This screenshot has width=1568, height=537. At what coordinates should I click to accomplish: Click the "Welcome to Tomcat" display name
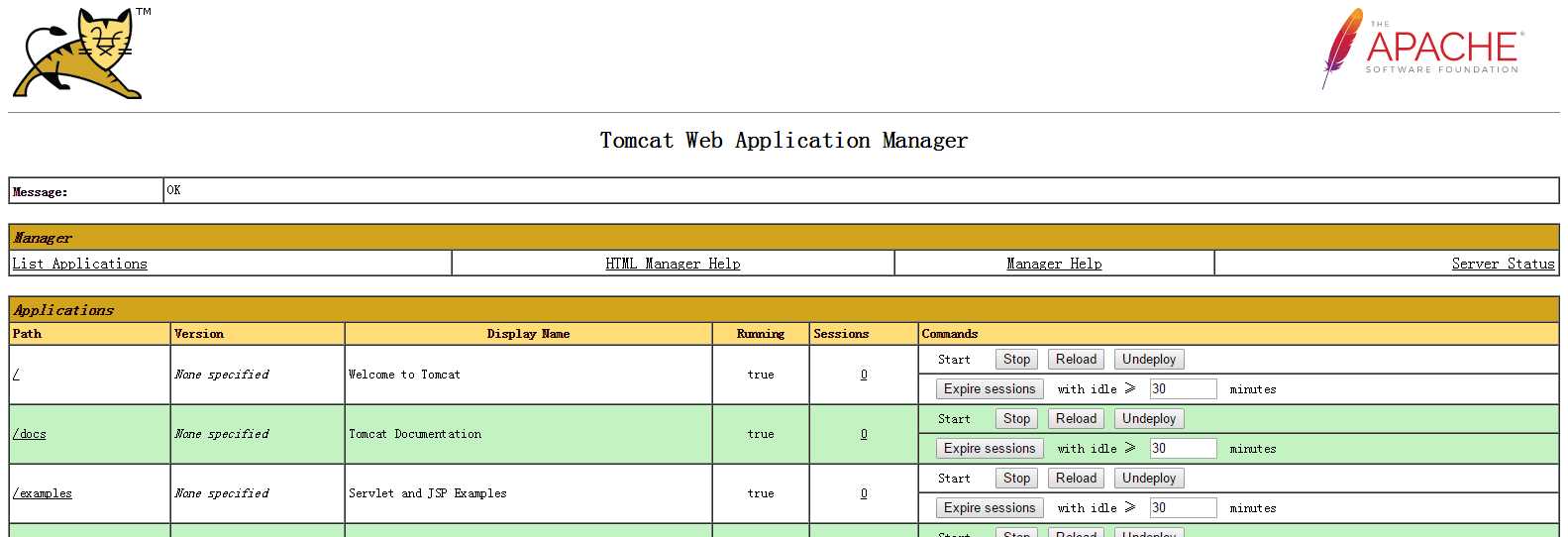pos(404,375)
